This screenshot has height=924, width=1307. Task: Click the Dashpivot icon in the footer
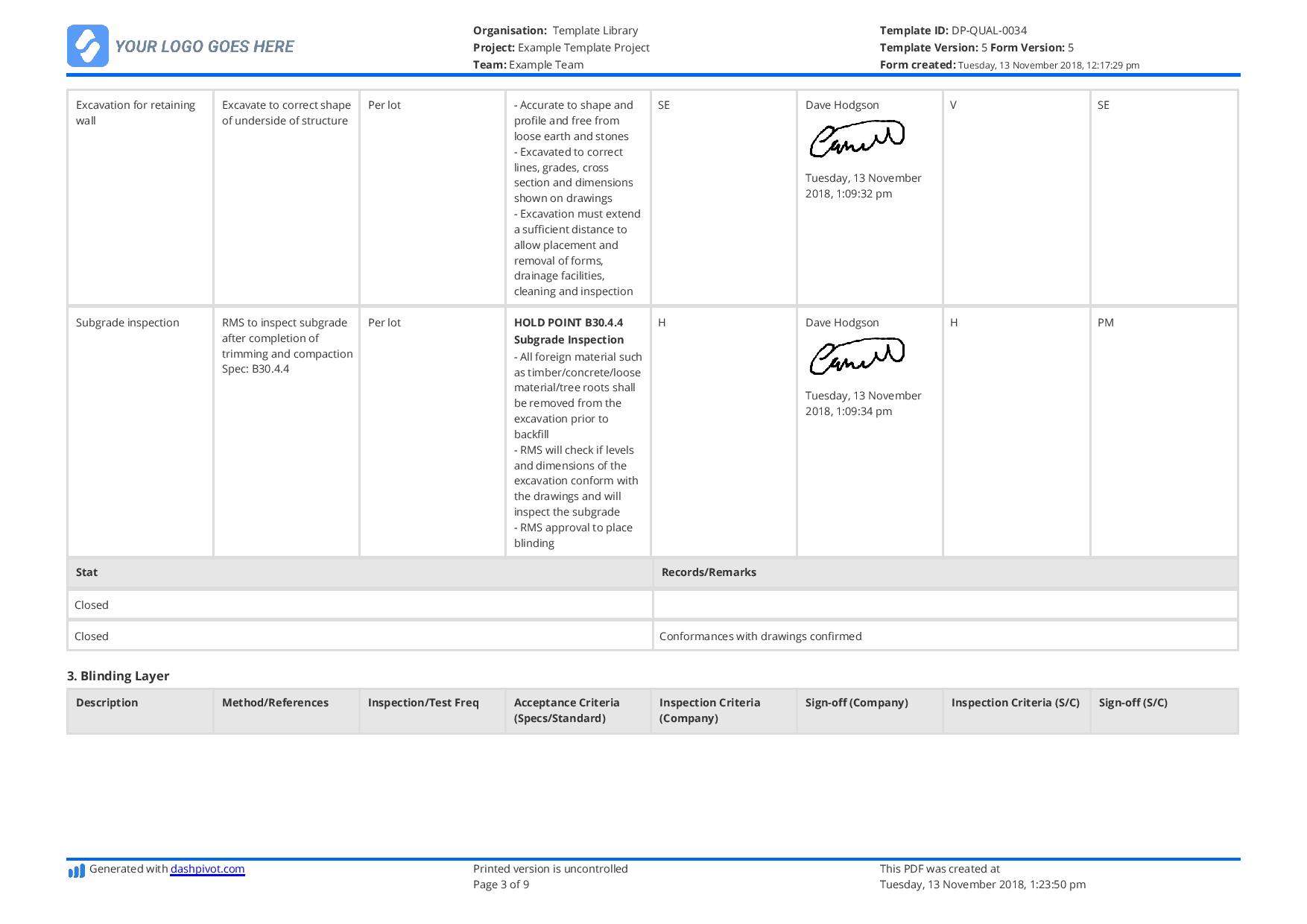pos(76,870)
